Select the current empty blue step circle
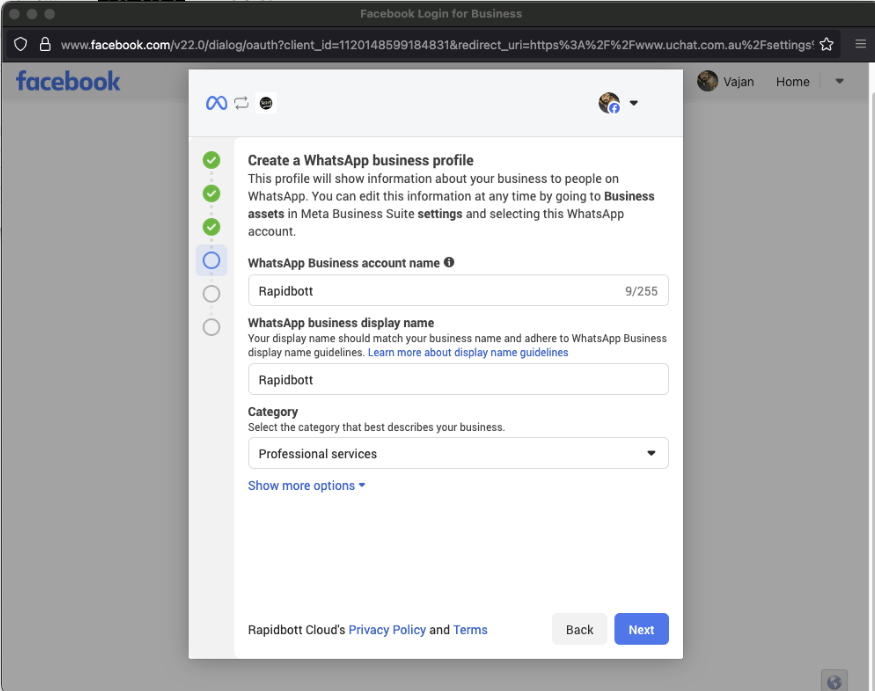Screen dimensions: 875x691 pyautogui.click(x=211, y=260)
